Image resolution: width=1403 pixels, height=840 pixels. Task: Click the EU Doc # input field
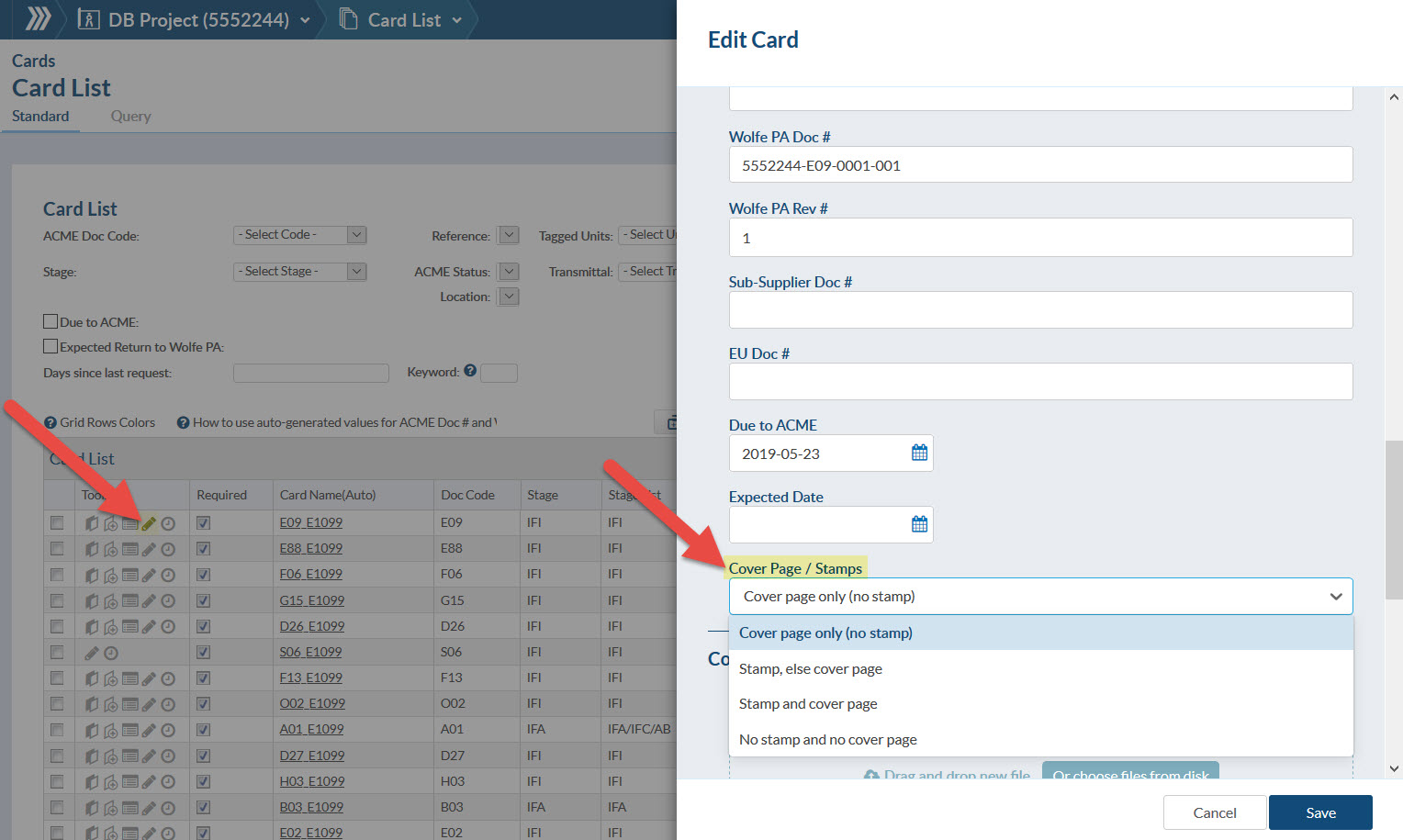(x=1040, y=381)
